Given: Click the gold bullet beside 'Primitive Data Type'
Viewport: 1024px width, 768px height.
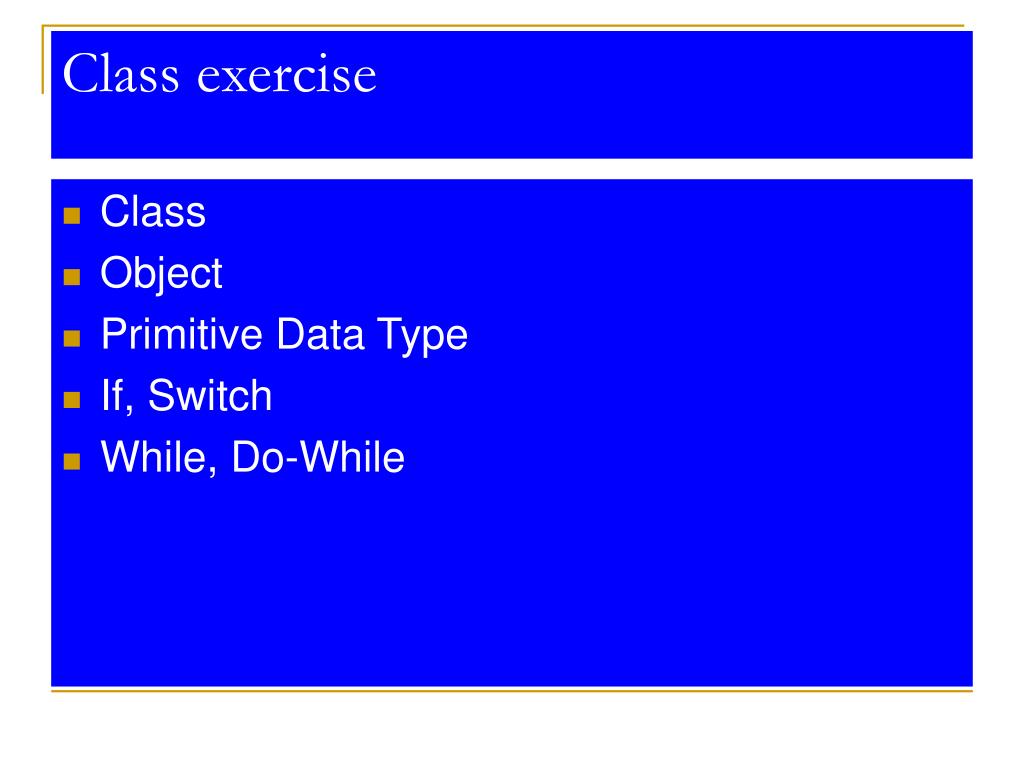Looking at the screenshot, I should (x=72, y=338).
